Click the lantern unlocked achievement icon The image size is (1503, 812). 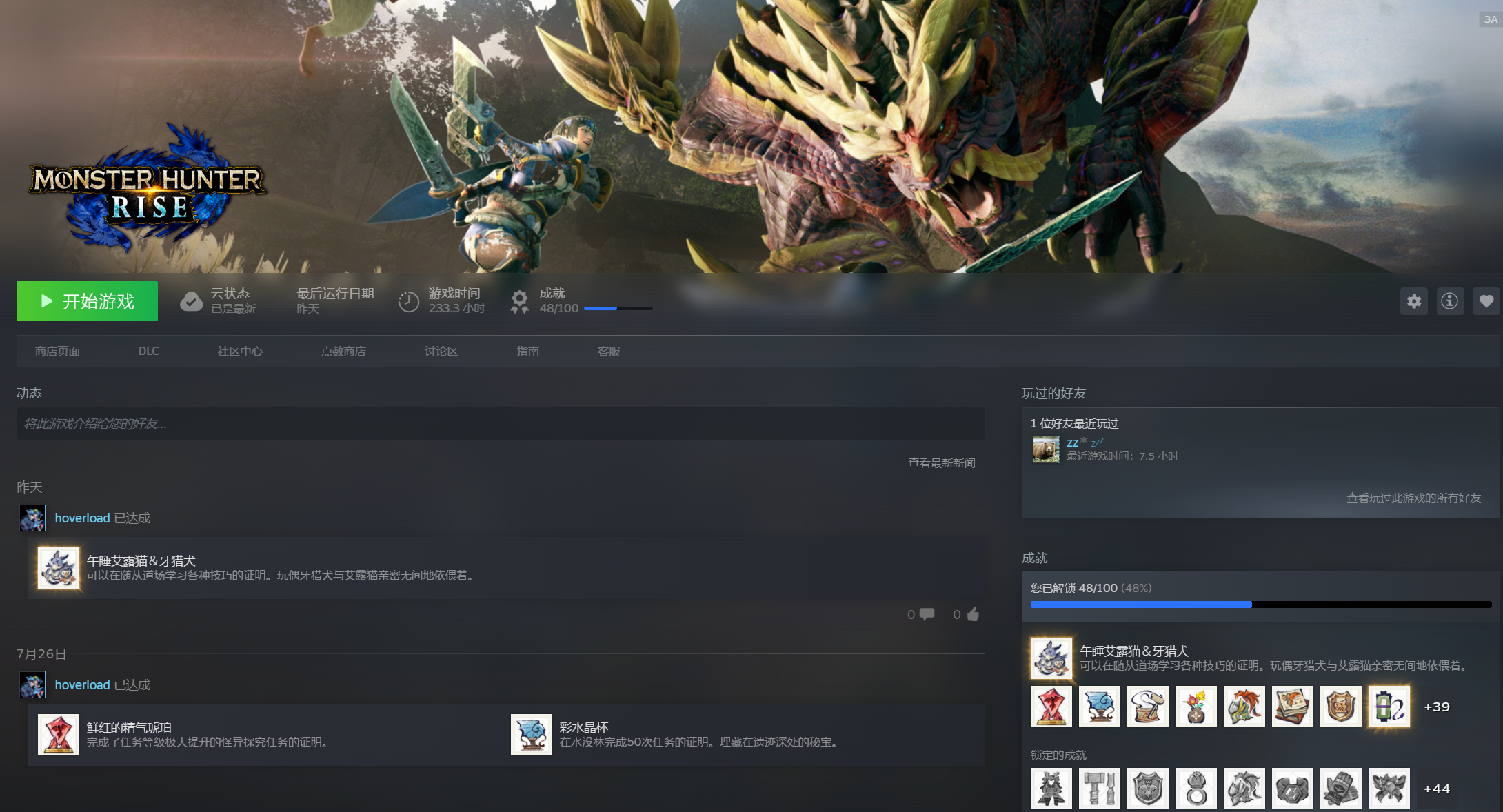coord(1389,707)
